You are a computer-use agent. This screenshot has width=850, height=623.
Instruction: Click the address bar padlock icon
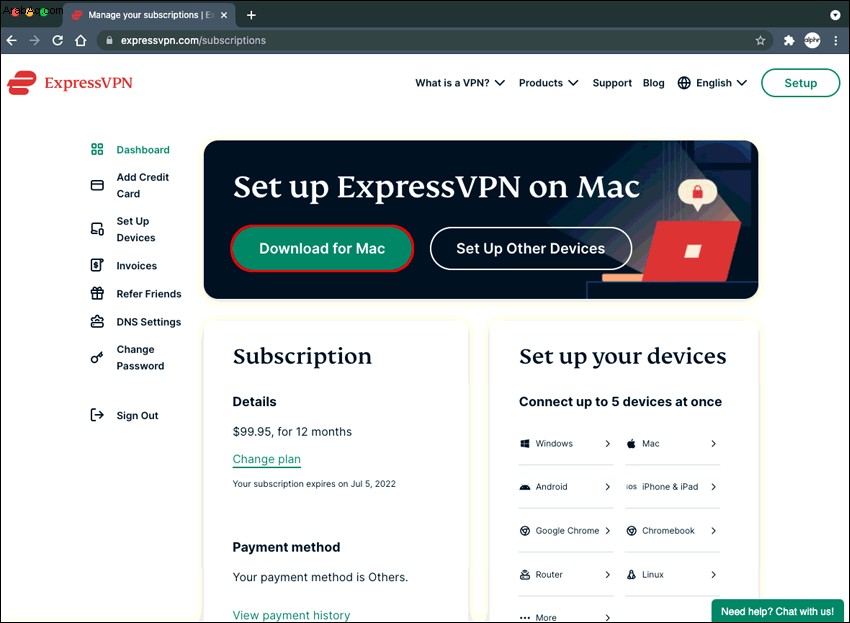pyautogui.click(x=109, y=41)
